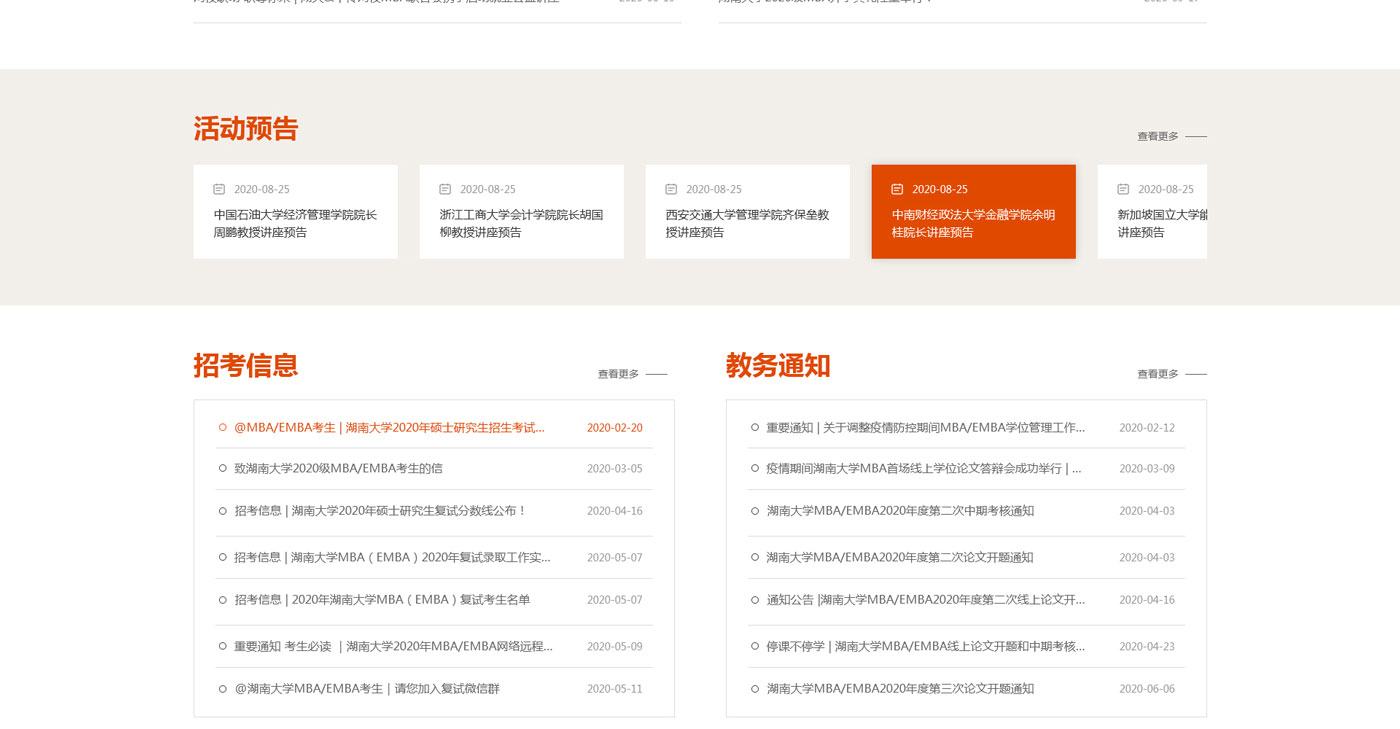Open 中国石油大学经济管理学院 lecture preview card
1400x729 pixels.
click(x=295, y=223)
